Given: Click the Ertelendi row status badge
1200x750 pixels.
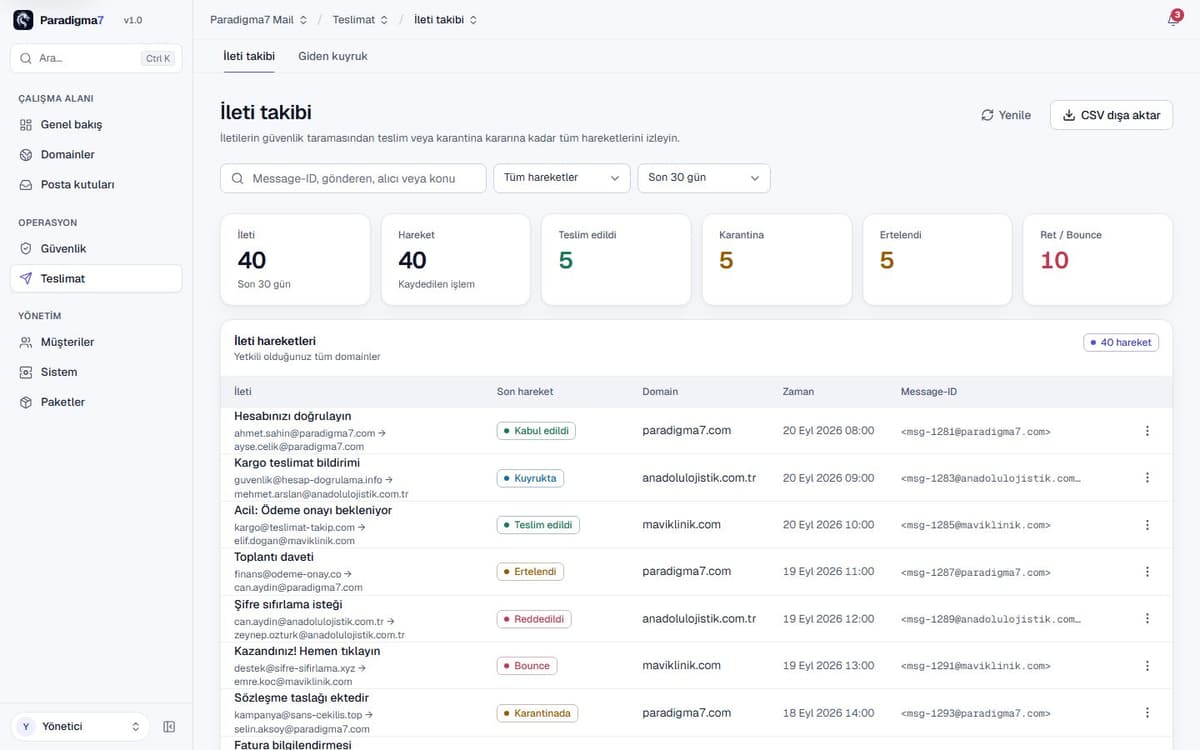Looking at the screenshot, I should click(531, 572).
